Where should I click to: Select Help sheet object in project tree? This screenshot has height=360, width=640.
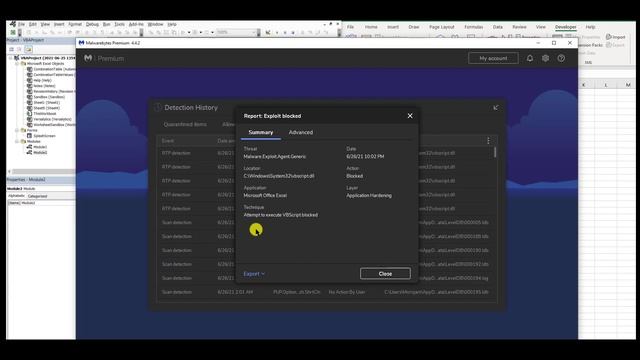[39, 80]
